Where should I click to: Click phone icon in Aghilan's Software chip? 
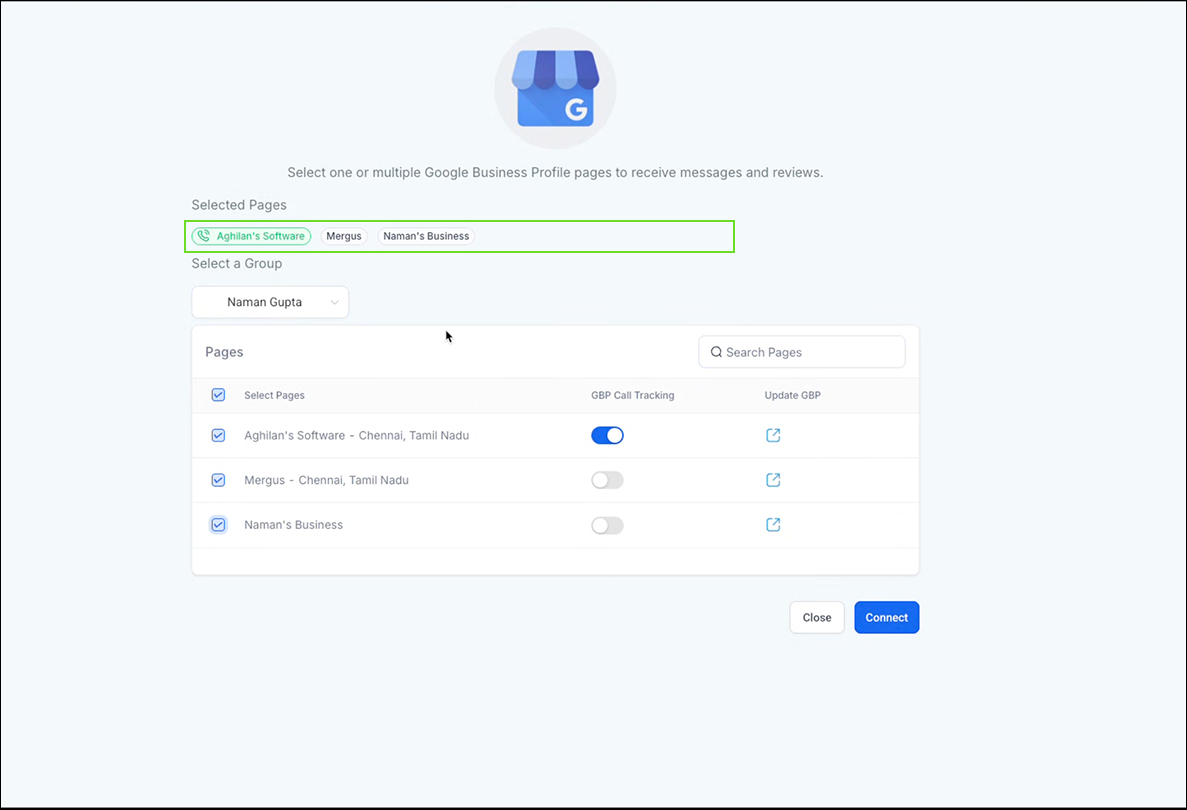pyautogui.click(x=204, y=236)
